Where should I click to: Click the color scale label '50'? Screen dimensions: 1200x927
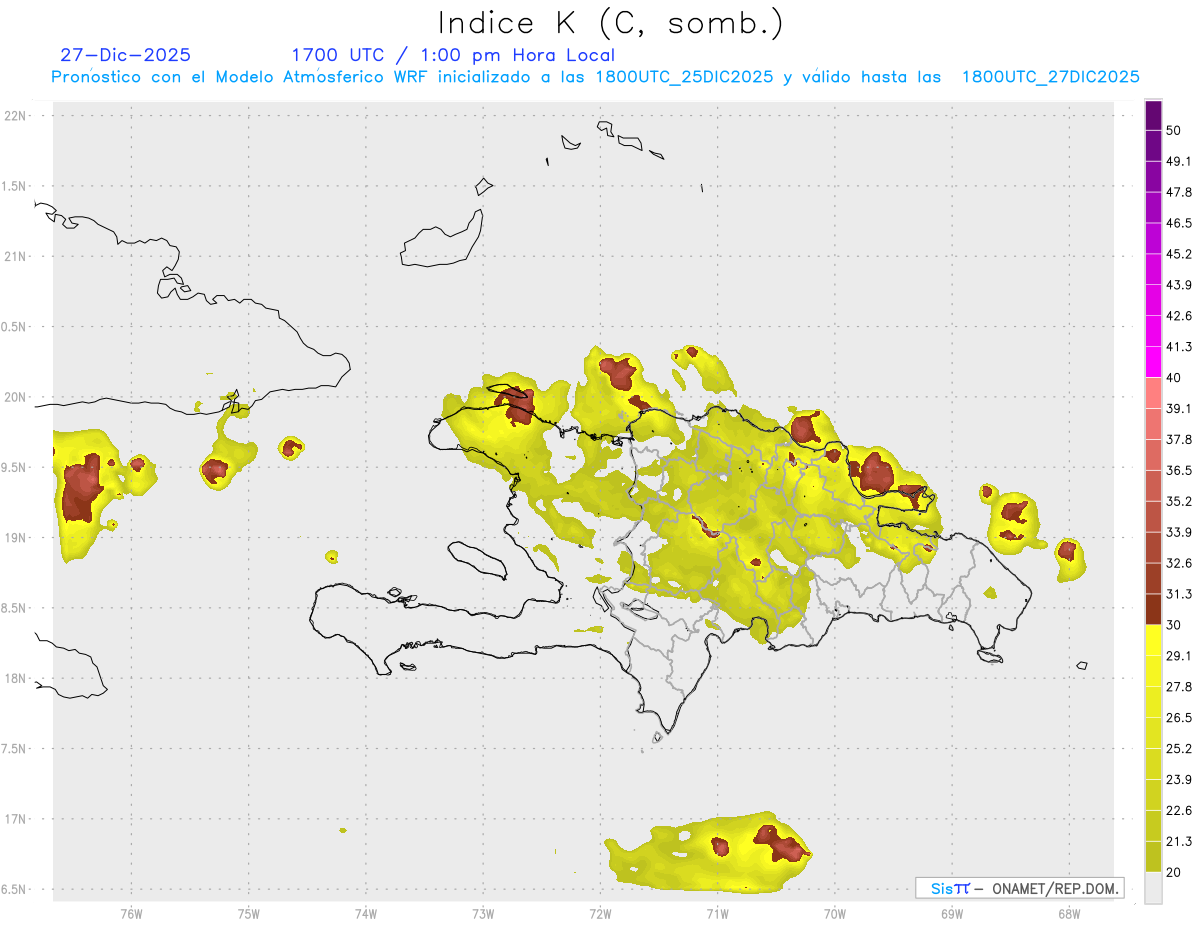(x=1174, y=130)
